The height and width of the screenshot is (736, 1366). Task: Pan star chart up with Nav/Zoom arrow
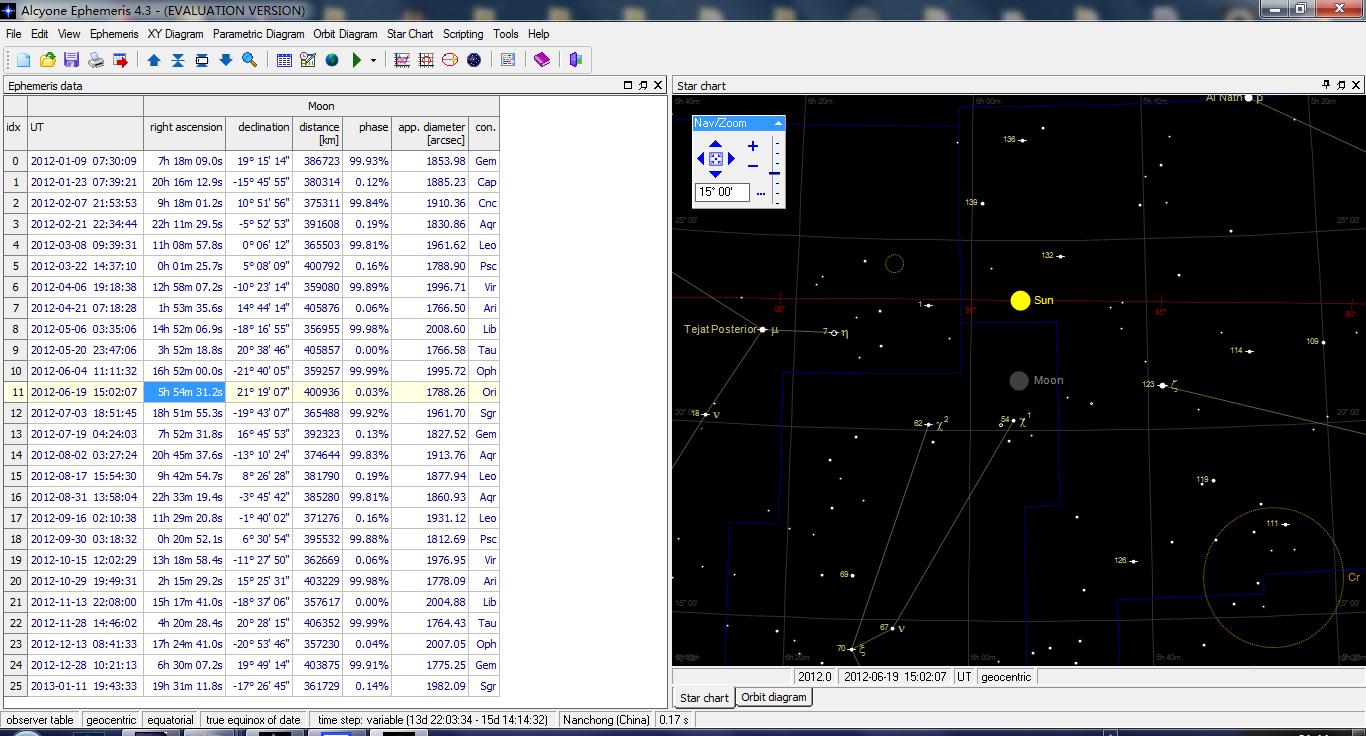[715, 144]
